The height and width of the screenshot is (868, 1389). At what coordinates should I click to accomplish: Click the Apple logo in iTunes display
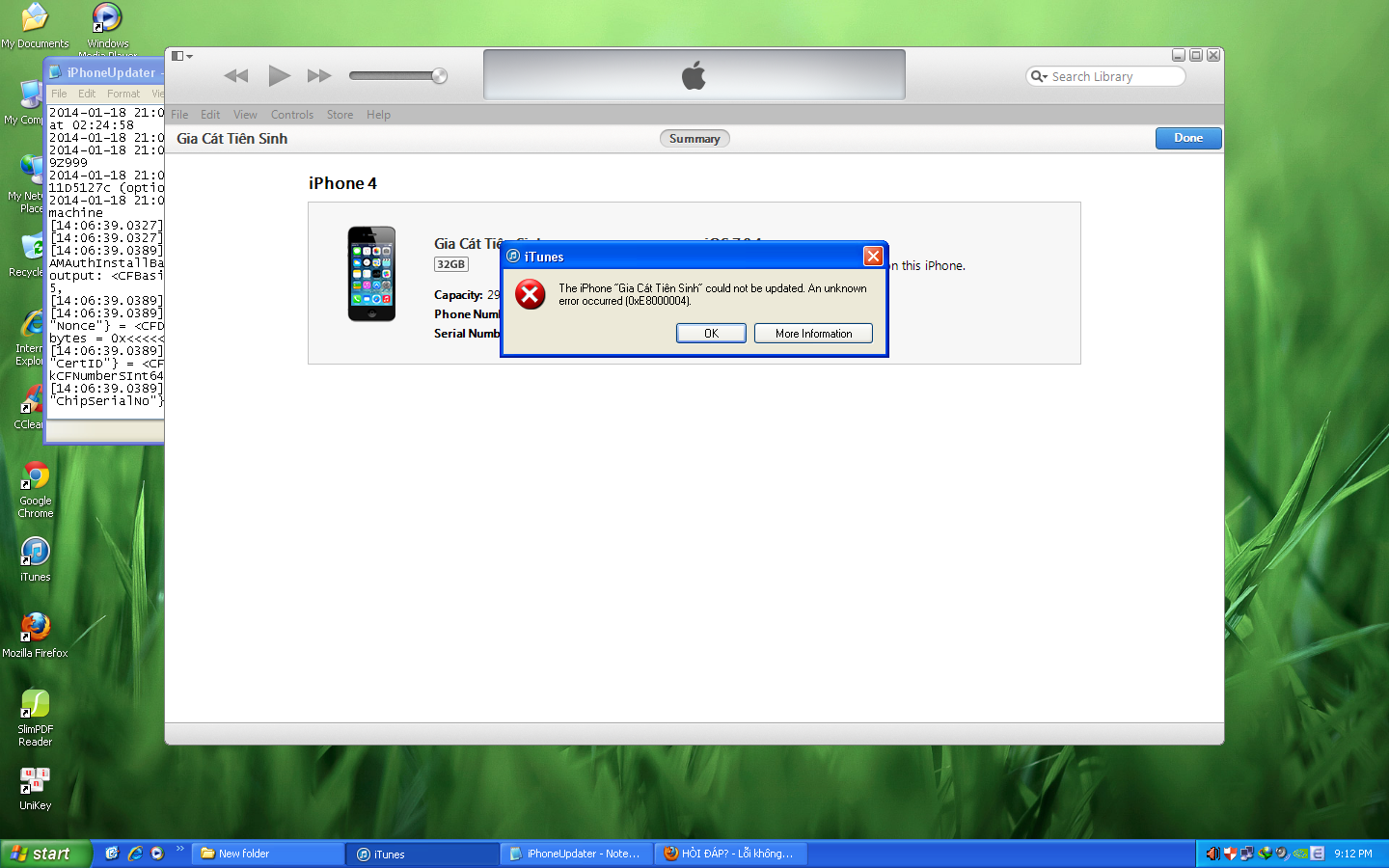tap(694, 75)
